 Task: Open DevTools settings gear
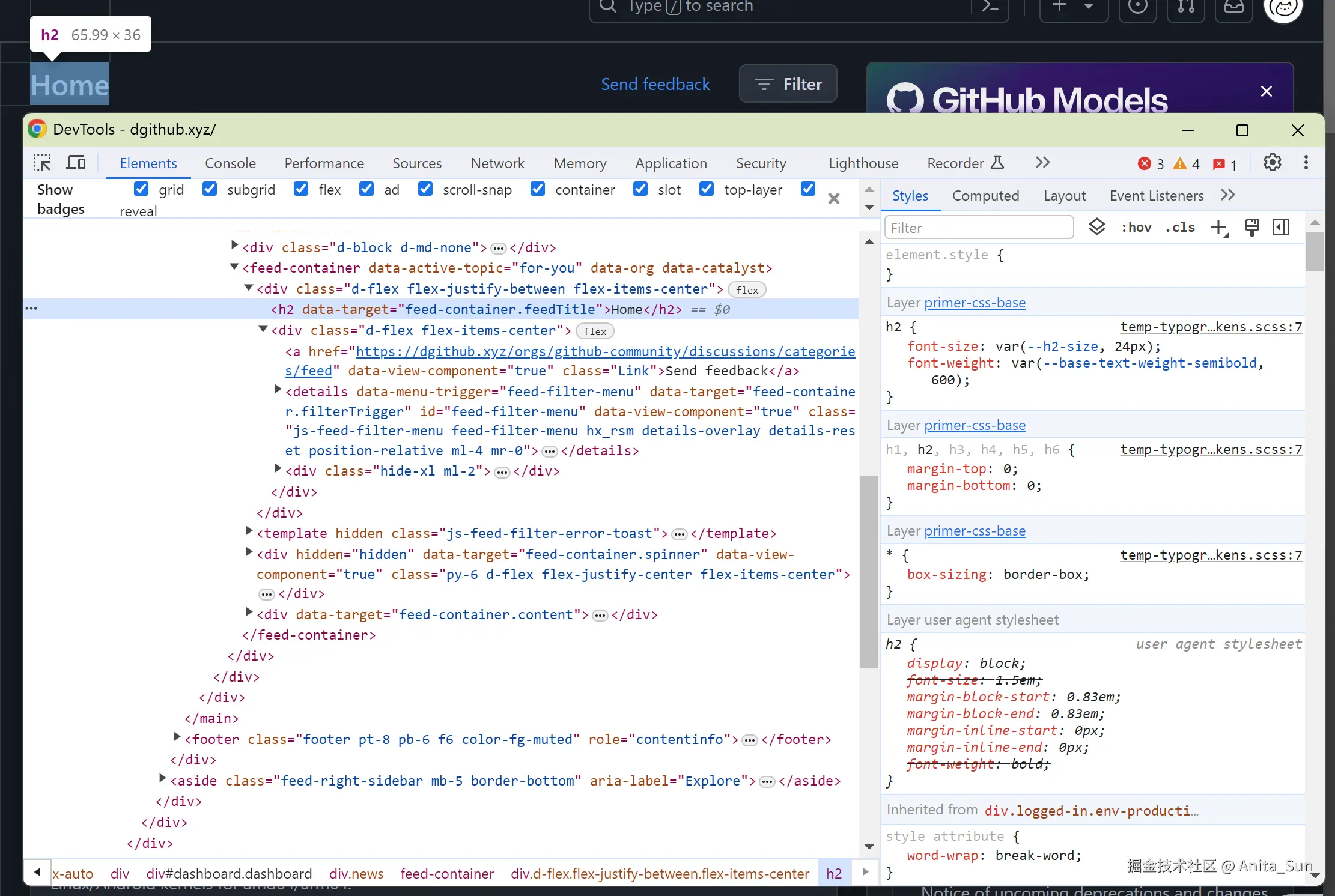pyautogui.click(x=1272, y=163)
